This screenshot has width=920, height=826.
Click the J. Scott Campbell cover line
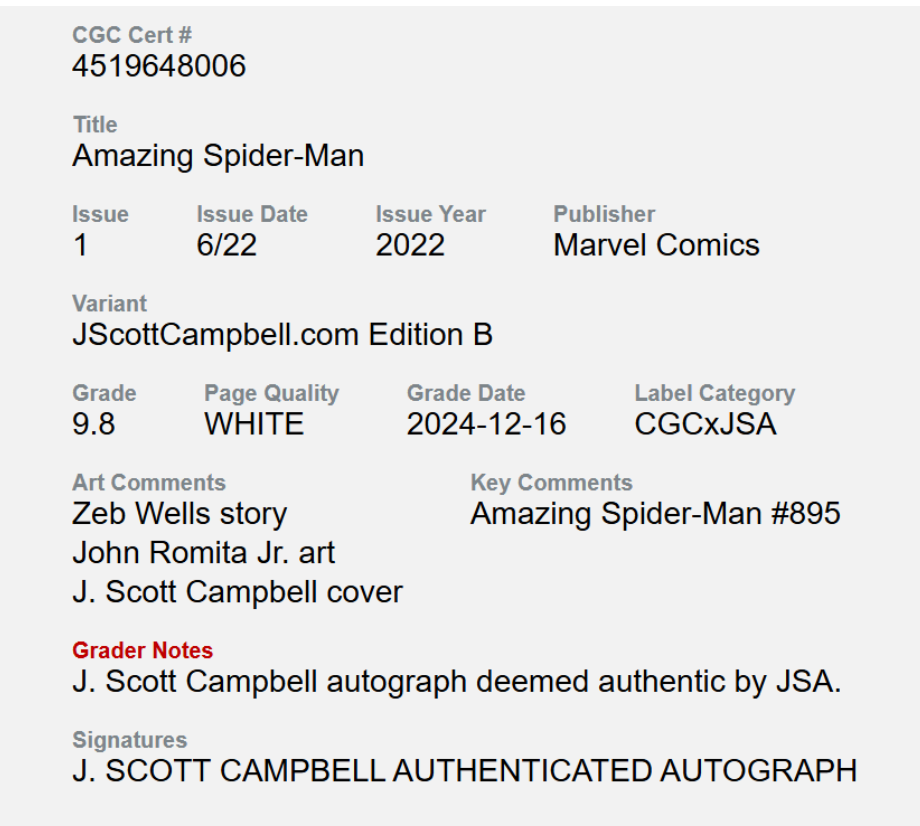coord(237,592)
